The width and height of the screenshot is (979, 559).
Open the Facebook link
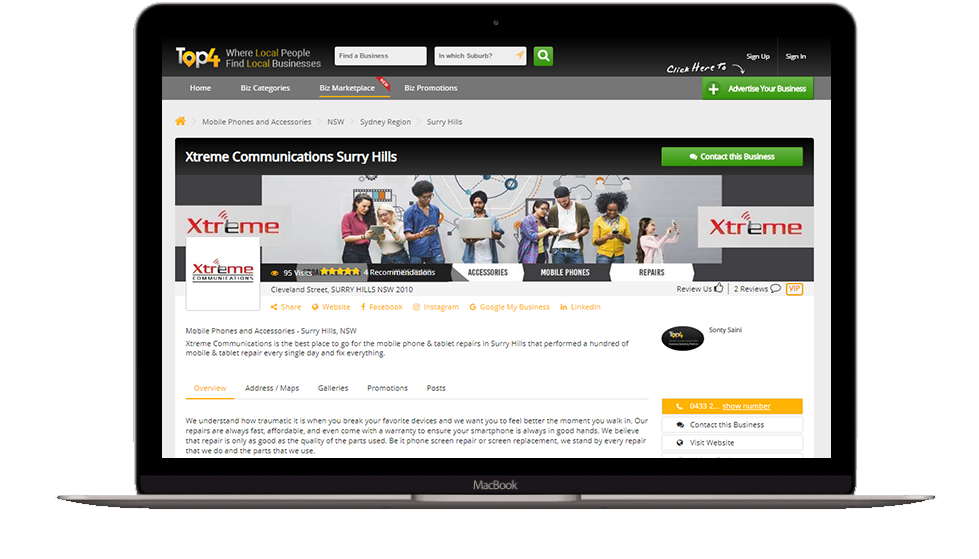click(381, 307)
